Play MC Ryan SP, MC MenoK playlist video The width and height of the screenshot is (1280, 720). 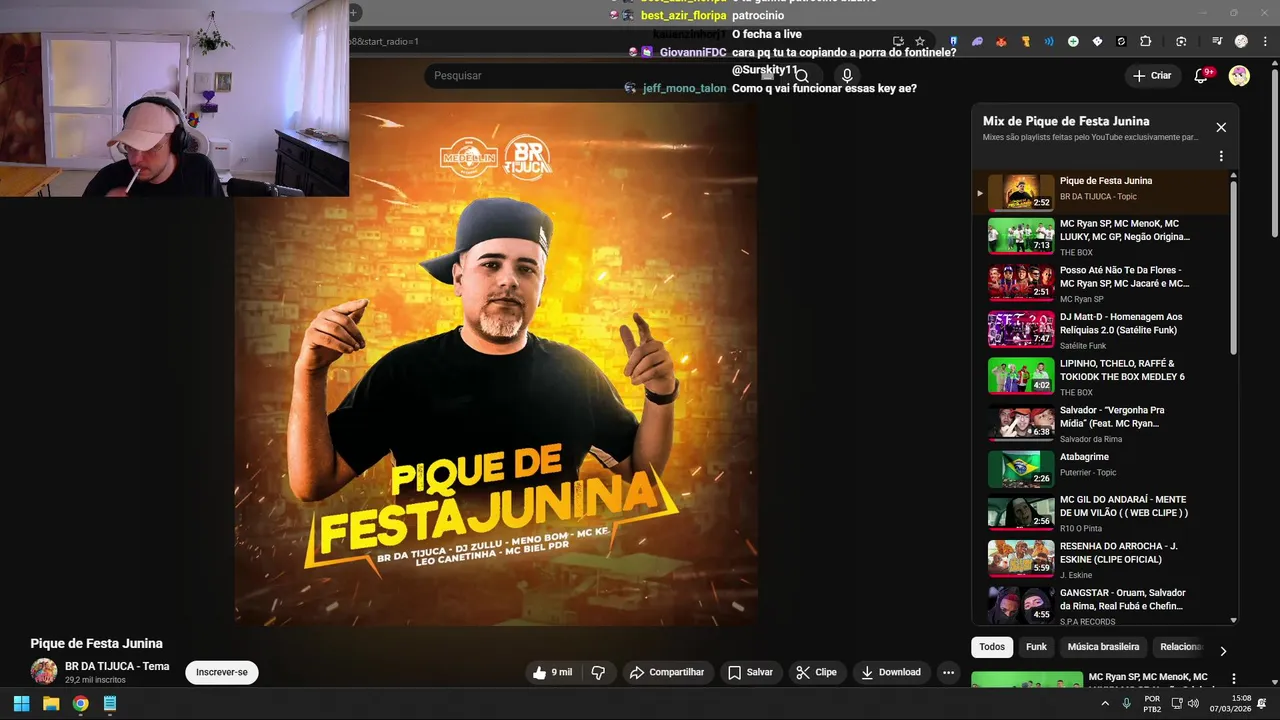pyautogui.click(x=1100, y=237)
